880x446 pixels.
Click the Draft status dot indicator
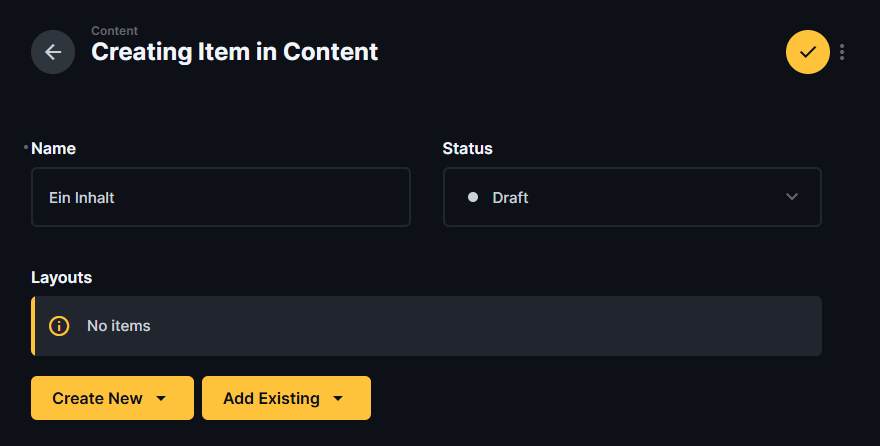coord(473,197)
